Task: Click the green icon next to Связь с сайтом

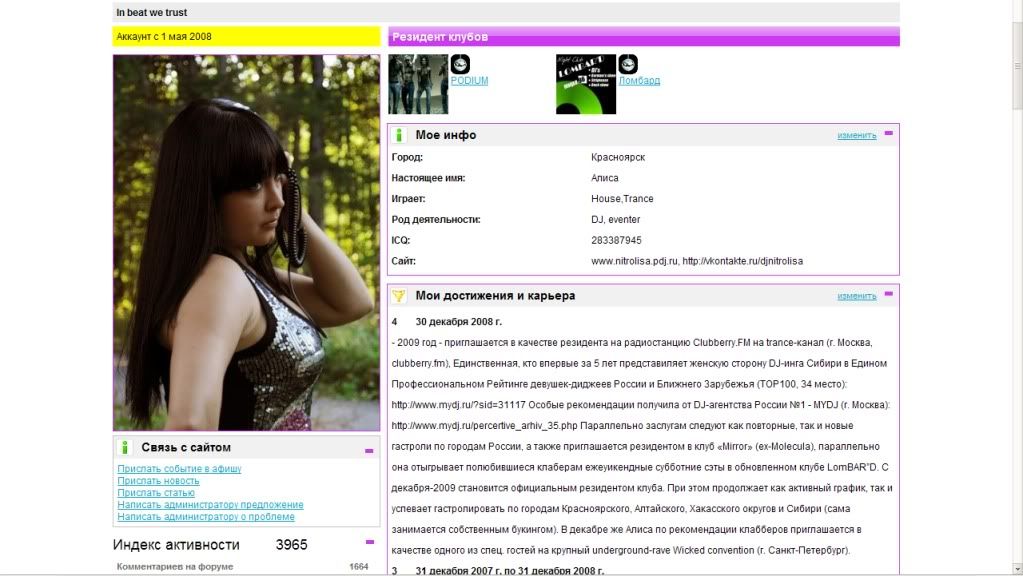Action: pyautogui.click(x=123, y=446)
